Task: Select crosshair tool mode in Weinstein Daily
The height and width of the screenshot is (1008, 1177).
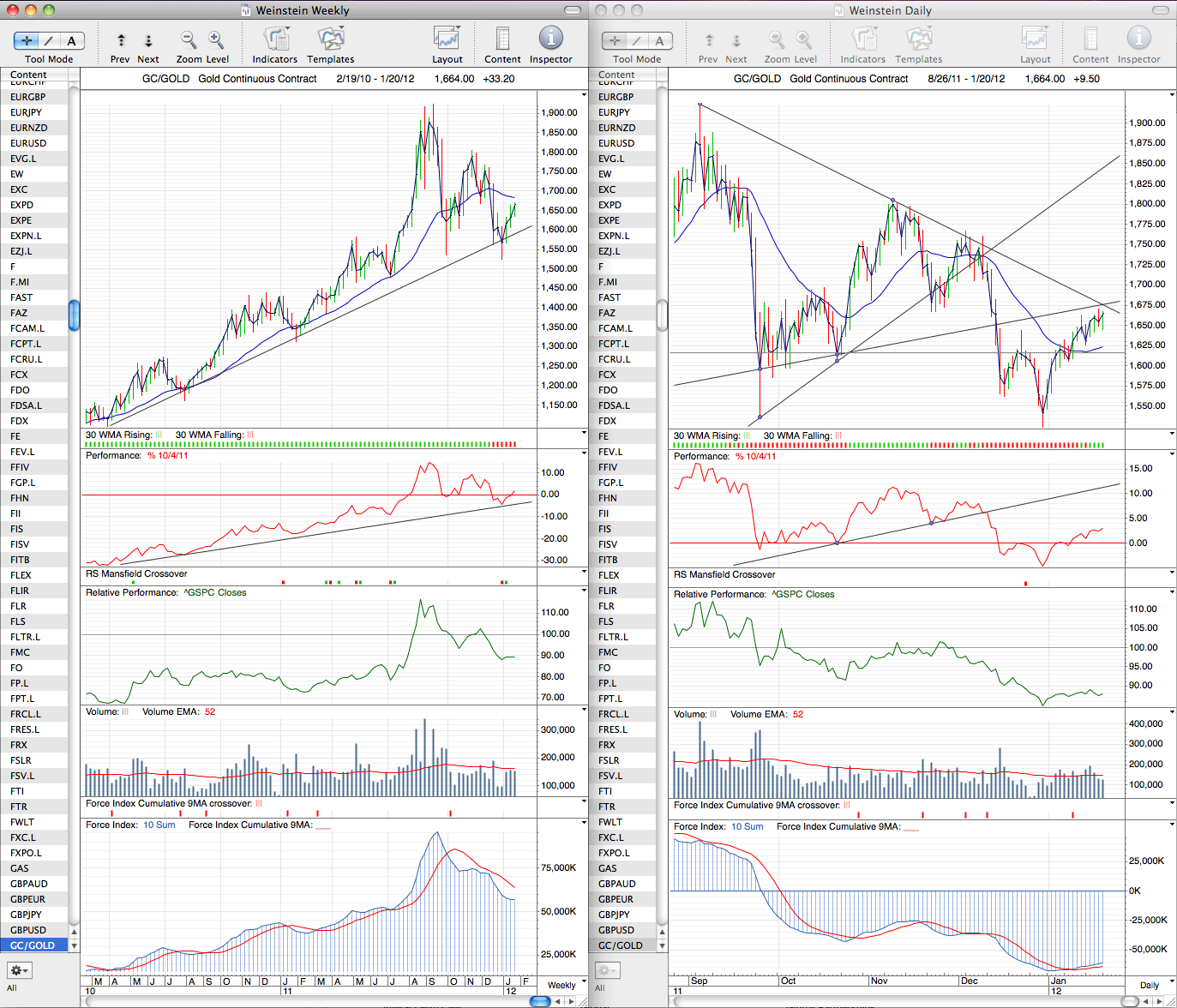Action: click(x=615, y=40)
